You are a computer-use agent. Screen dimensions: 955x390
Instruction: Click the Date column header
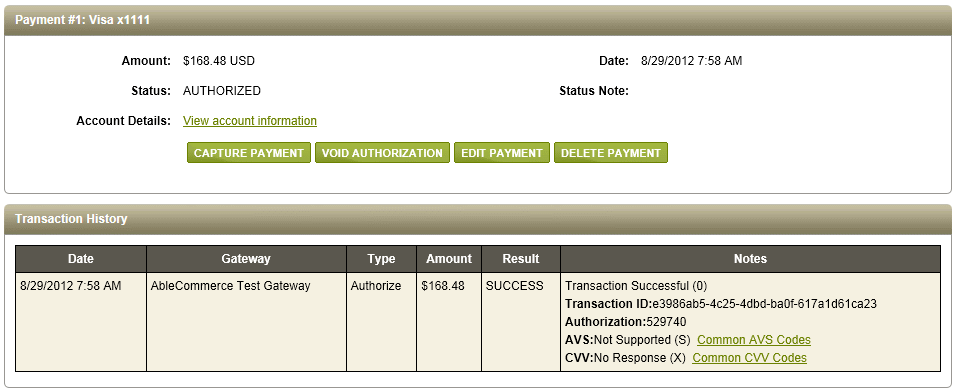click(x=81, y=259)
